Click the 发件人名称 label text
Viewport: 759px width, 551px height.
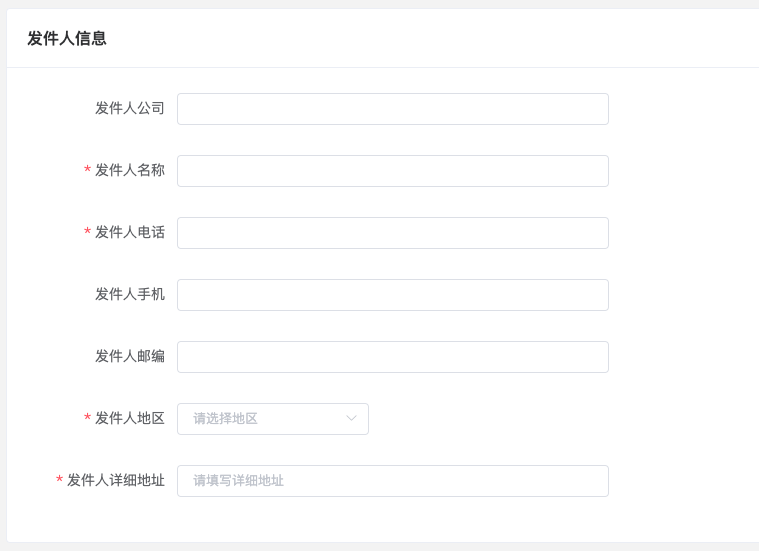pyautogui.click(x=130, y=170)
